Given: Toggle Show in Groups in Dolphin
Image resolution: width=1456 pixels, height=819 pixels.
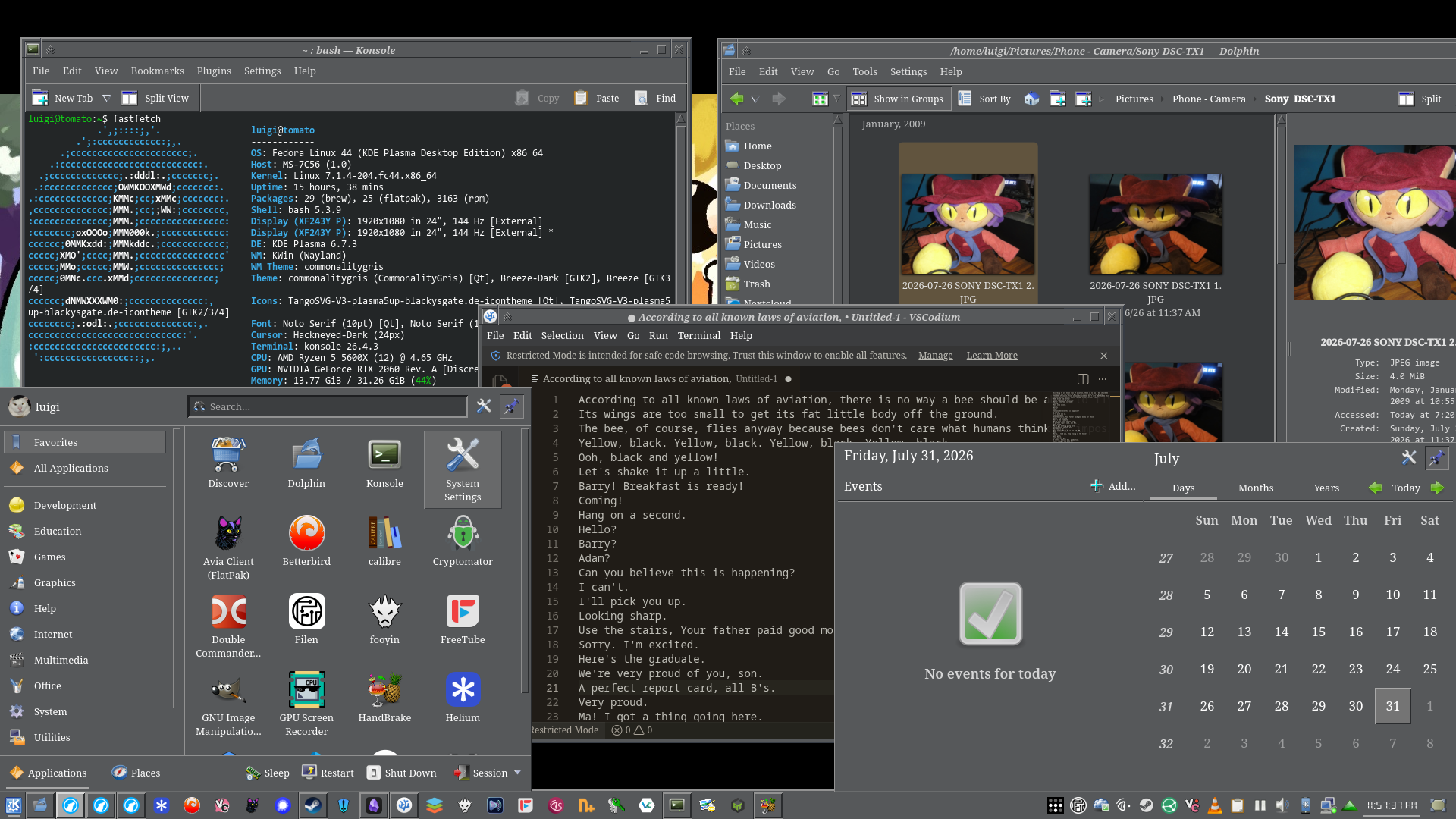Looking at the screenshot, I should [x=899, y=99].
